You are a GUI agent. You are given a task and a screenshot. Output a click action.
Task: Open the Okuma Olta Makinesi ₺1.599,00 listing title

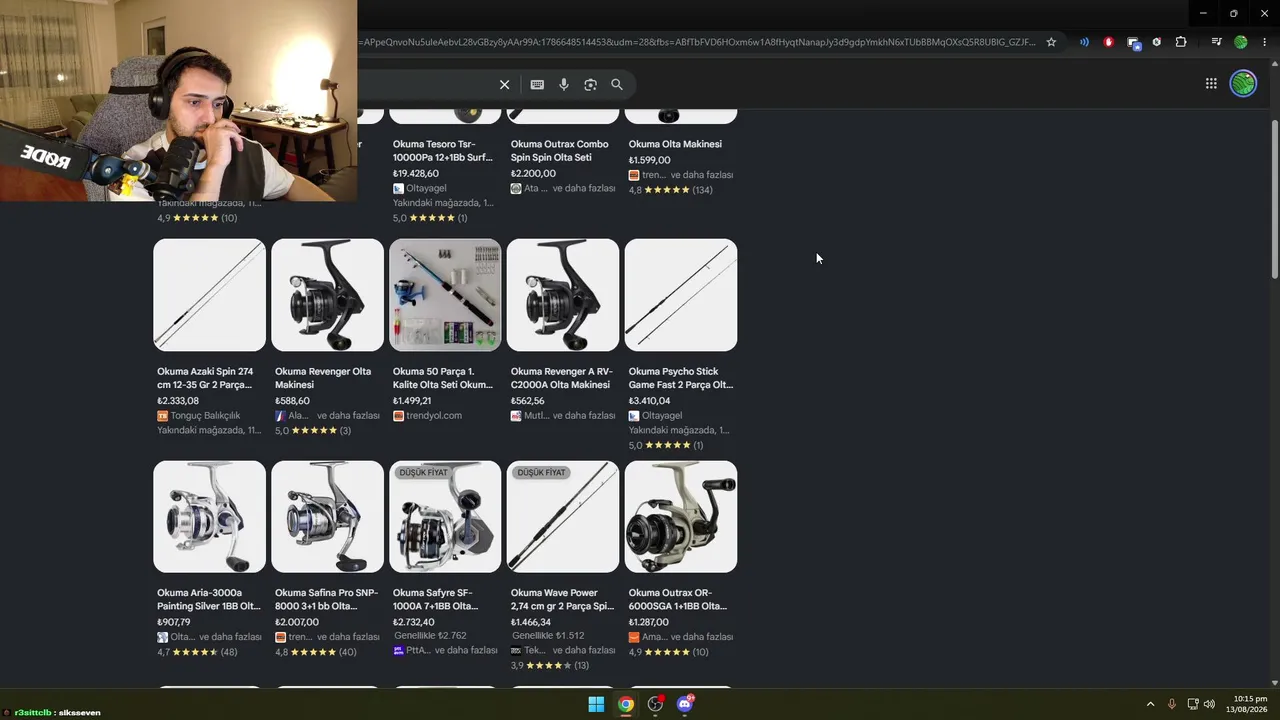[x=675, y=144]
